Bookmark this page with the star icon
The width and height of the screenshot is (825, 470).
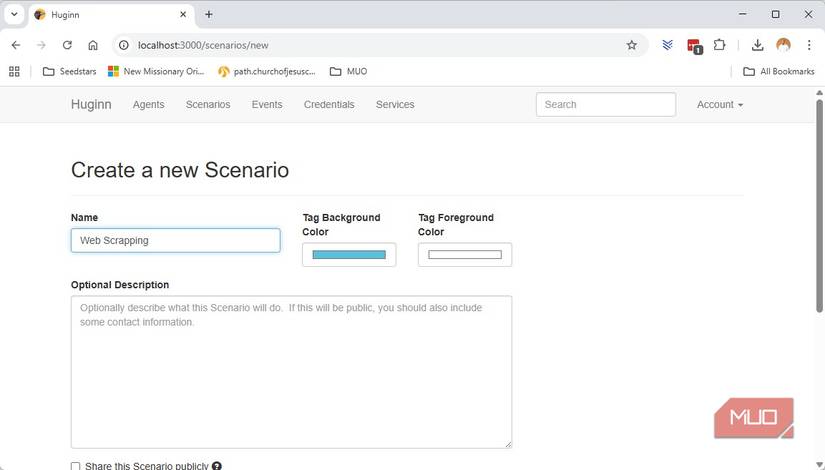[632, 45]
